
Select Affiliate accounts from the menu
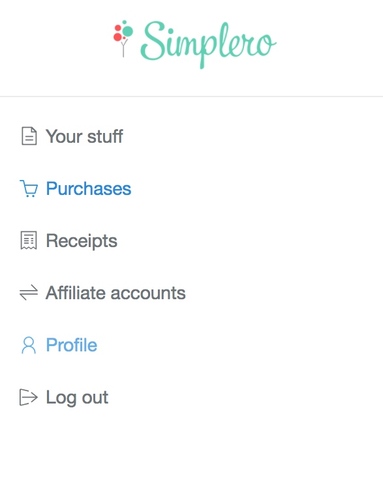pos(103,293)
